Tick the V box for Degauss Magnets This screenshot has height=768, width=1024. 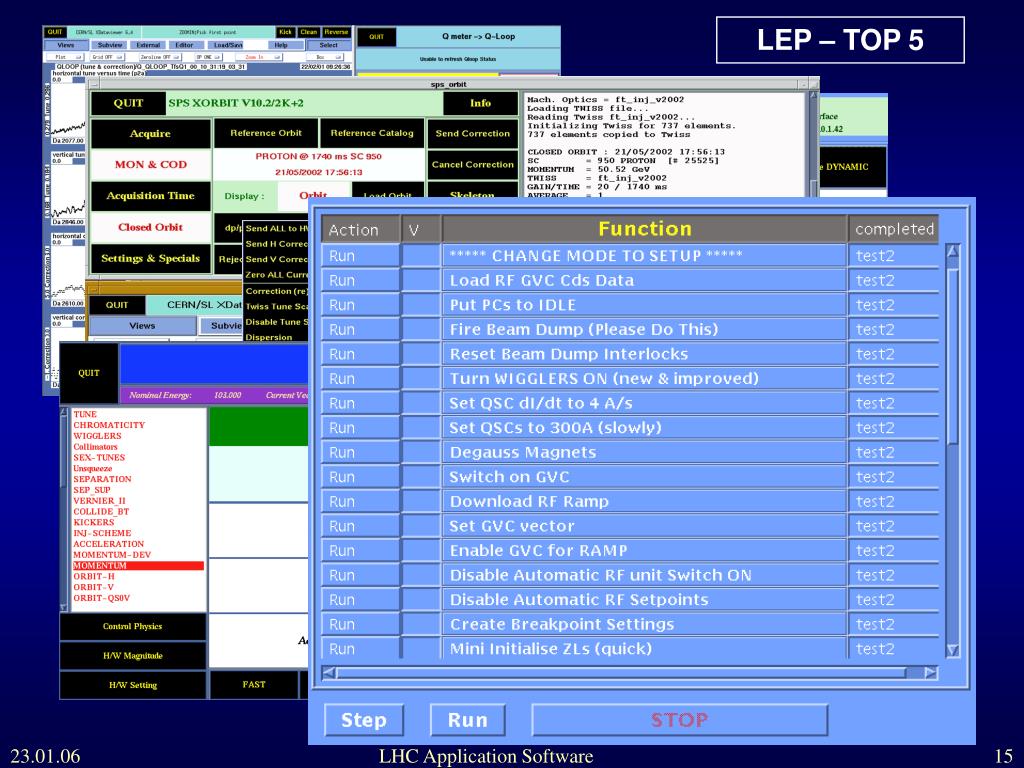[x=421, y=453]
